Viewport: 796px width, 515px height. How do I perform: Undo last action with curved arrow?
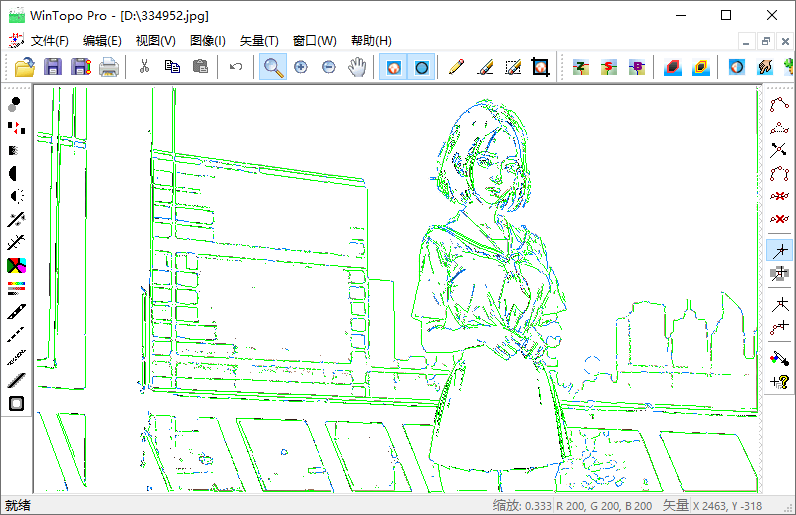pos(236,67)
